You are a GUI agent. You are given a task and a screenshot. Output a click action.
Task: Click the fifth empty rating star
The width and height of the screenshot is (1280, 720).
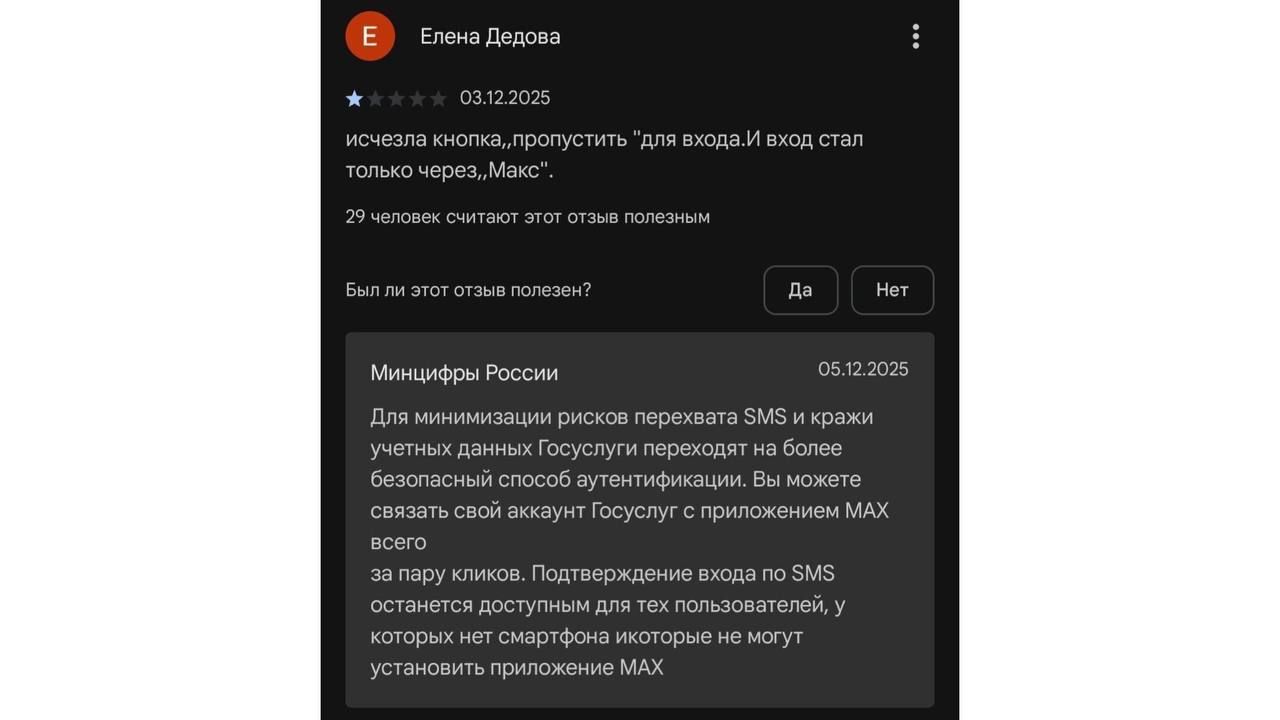438,98
